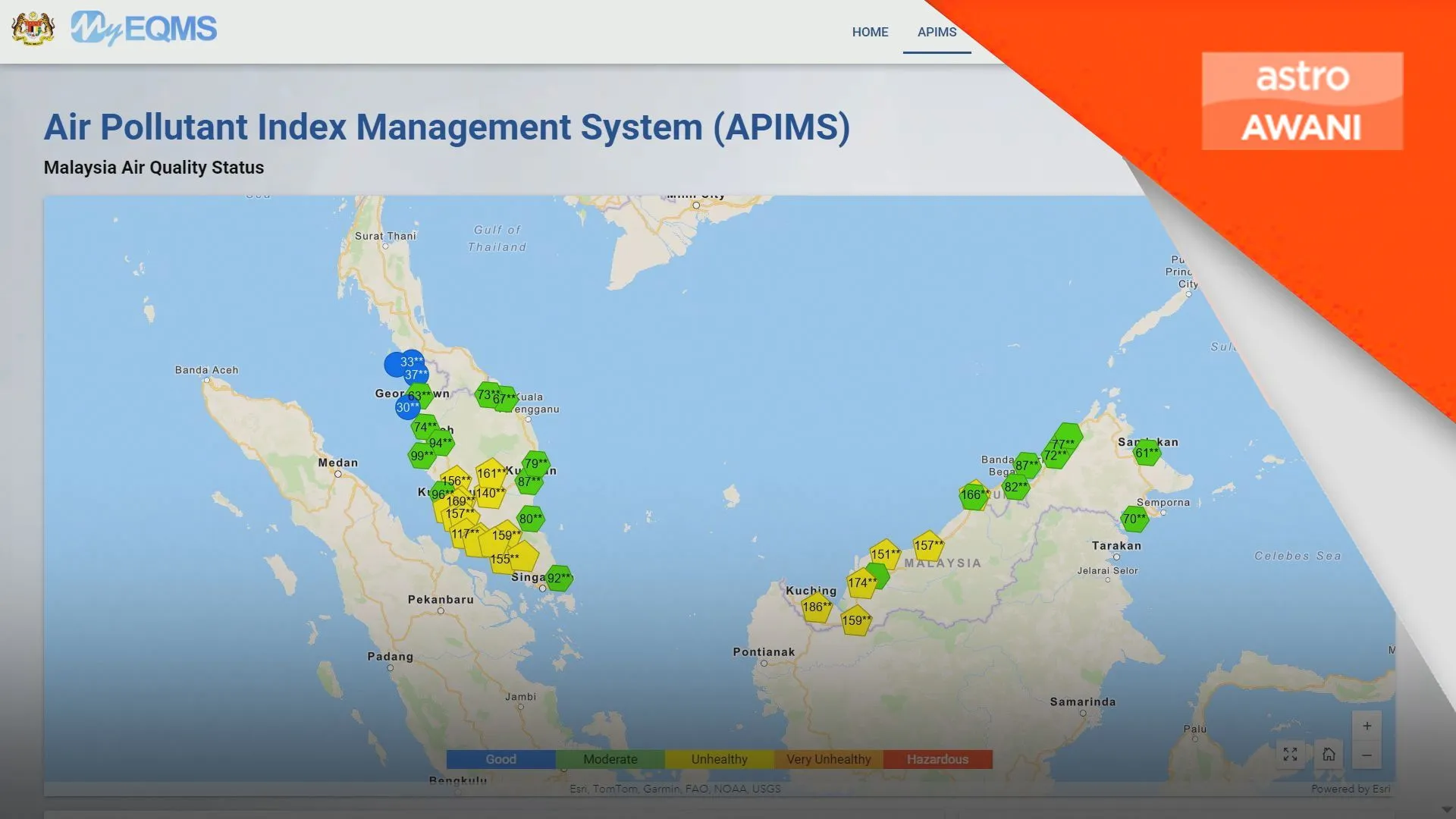Click the page title Air Pollutant Index Management System
The height and width of the screenshot is (819, 1456).
(x=447, y=127)
